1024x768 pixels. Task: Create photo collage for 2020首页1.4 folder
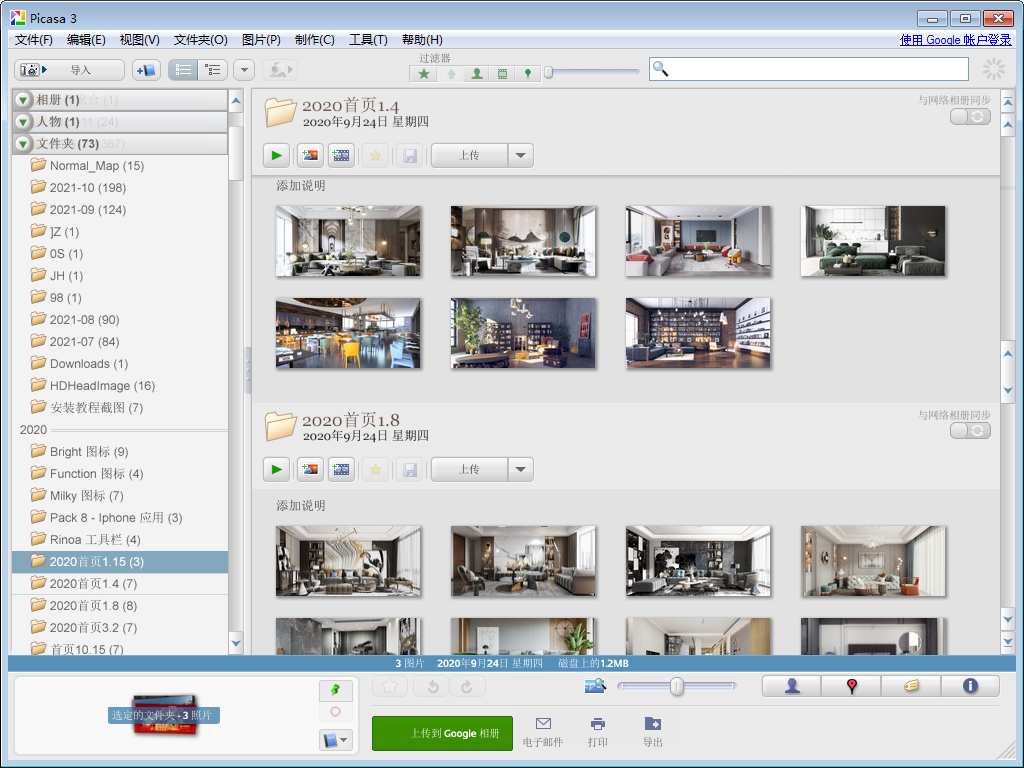click(x=310, y=155)
